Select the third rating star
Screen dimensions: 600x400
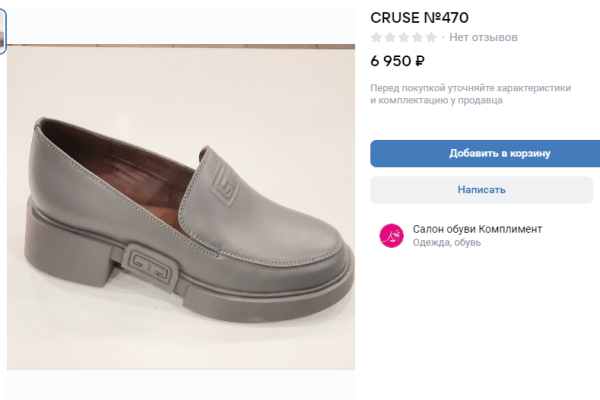[404, 38]
